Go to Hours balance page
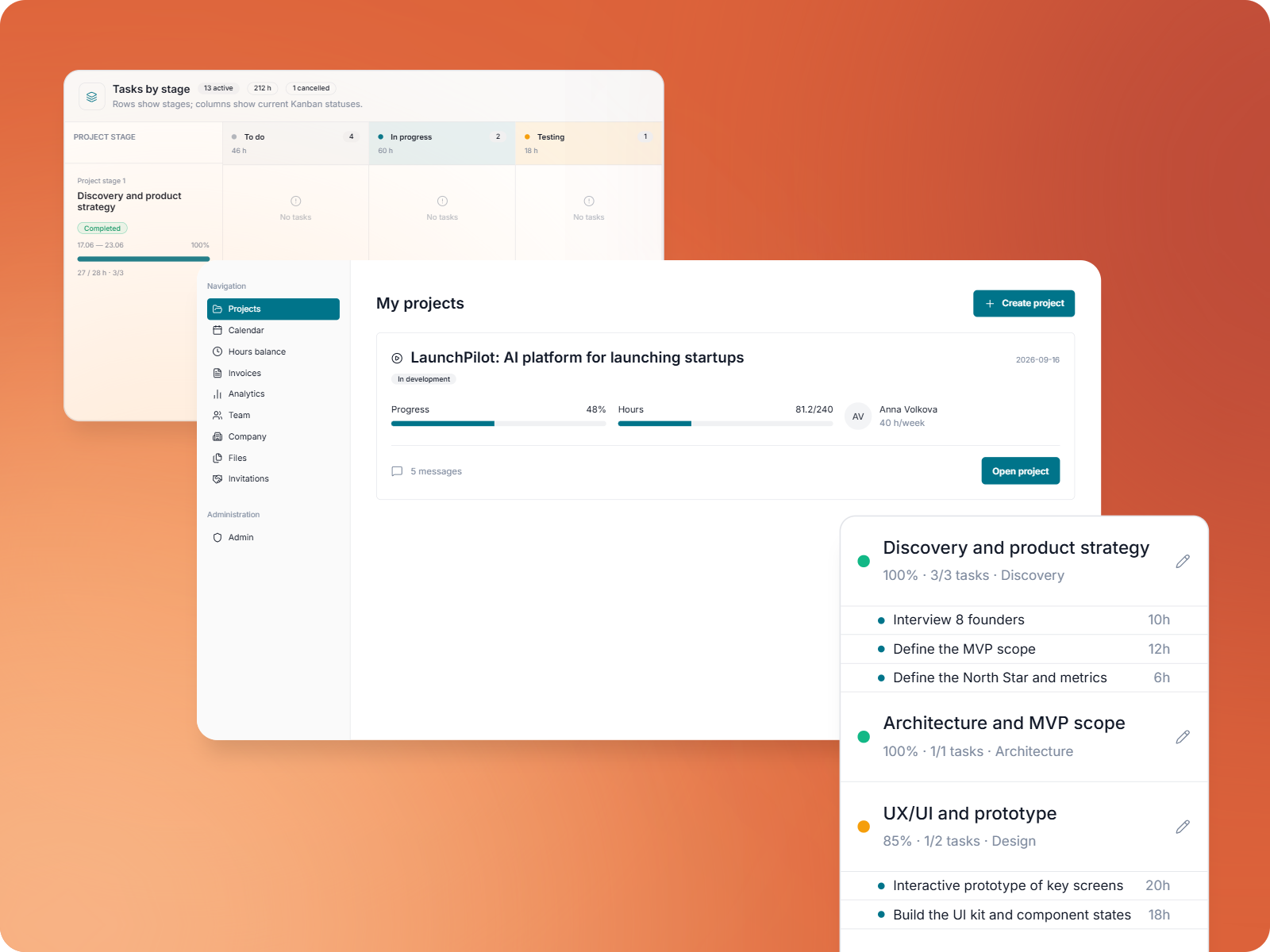This screenshot has height=952, width=1270. click(x=273, y=351)
